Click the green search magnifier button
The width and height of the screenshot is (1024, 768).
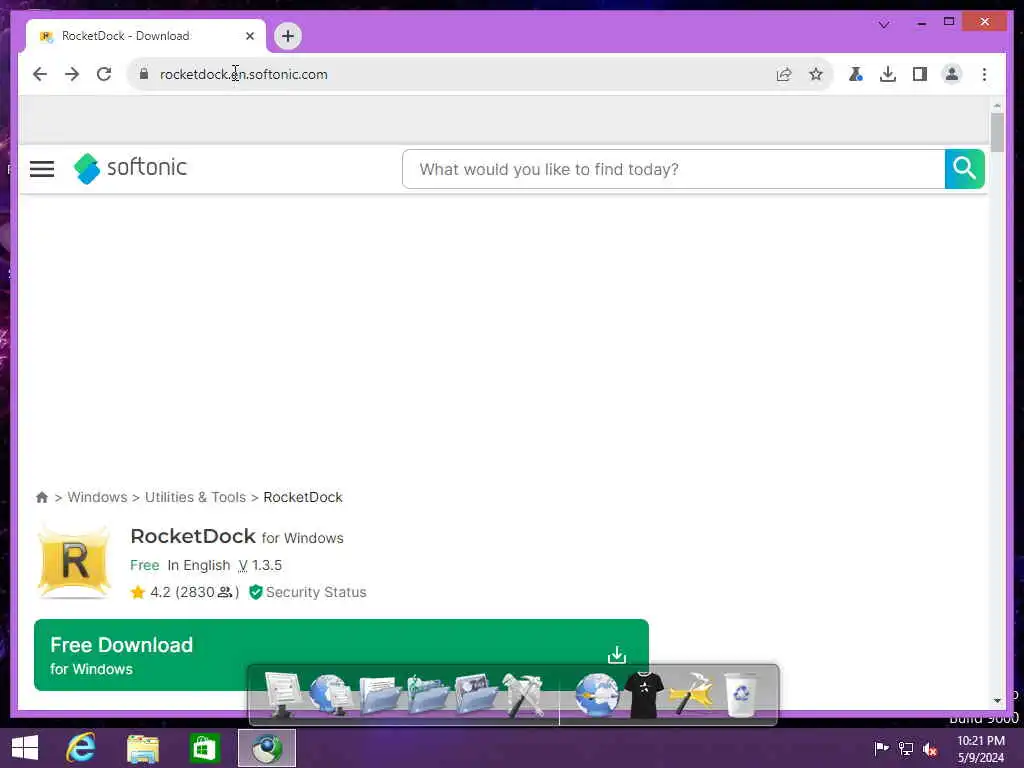[x=965, y=169]
